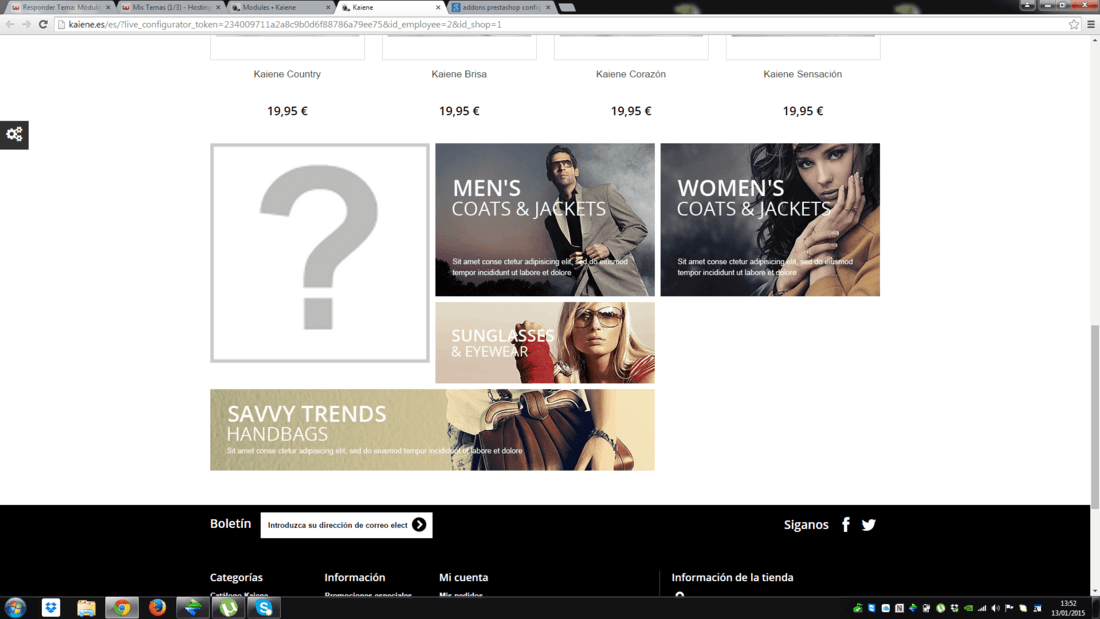Open the Women's Coats & Jackets banner
Image resolution: width=1100 pixels, height=619 pixels.
pyautogui.click(x=770, y=220)
